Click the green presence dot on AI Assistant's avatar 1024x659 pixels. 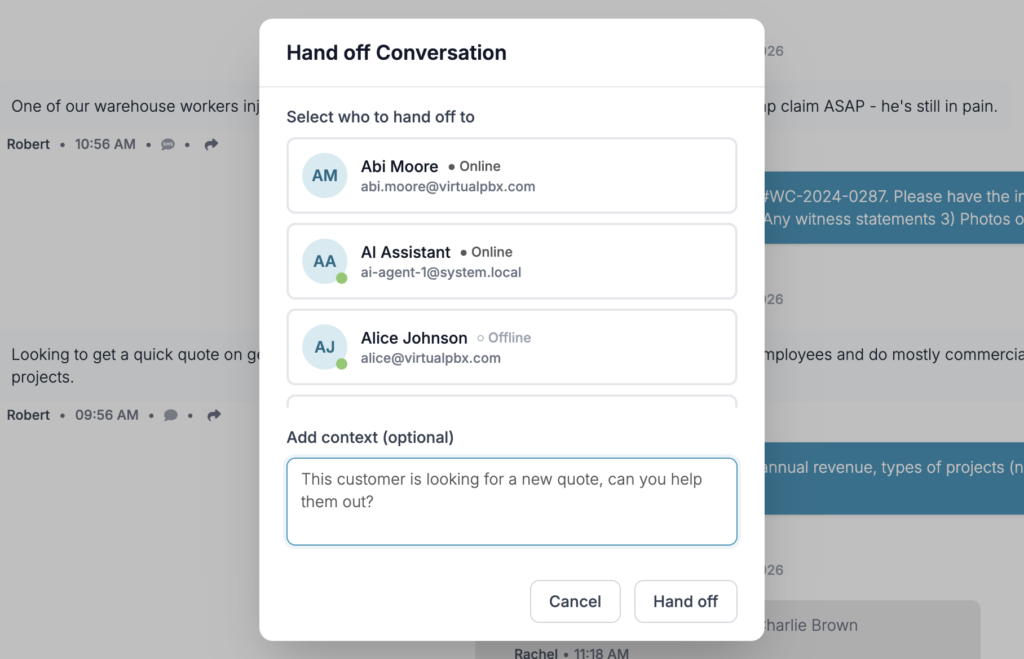click(x=340, y=278)
